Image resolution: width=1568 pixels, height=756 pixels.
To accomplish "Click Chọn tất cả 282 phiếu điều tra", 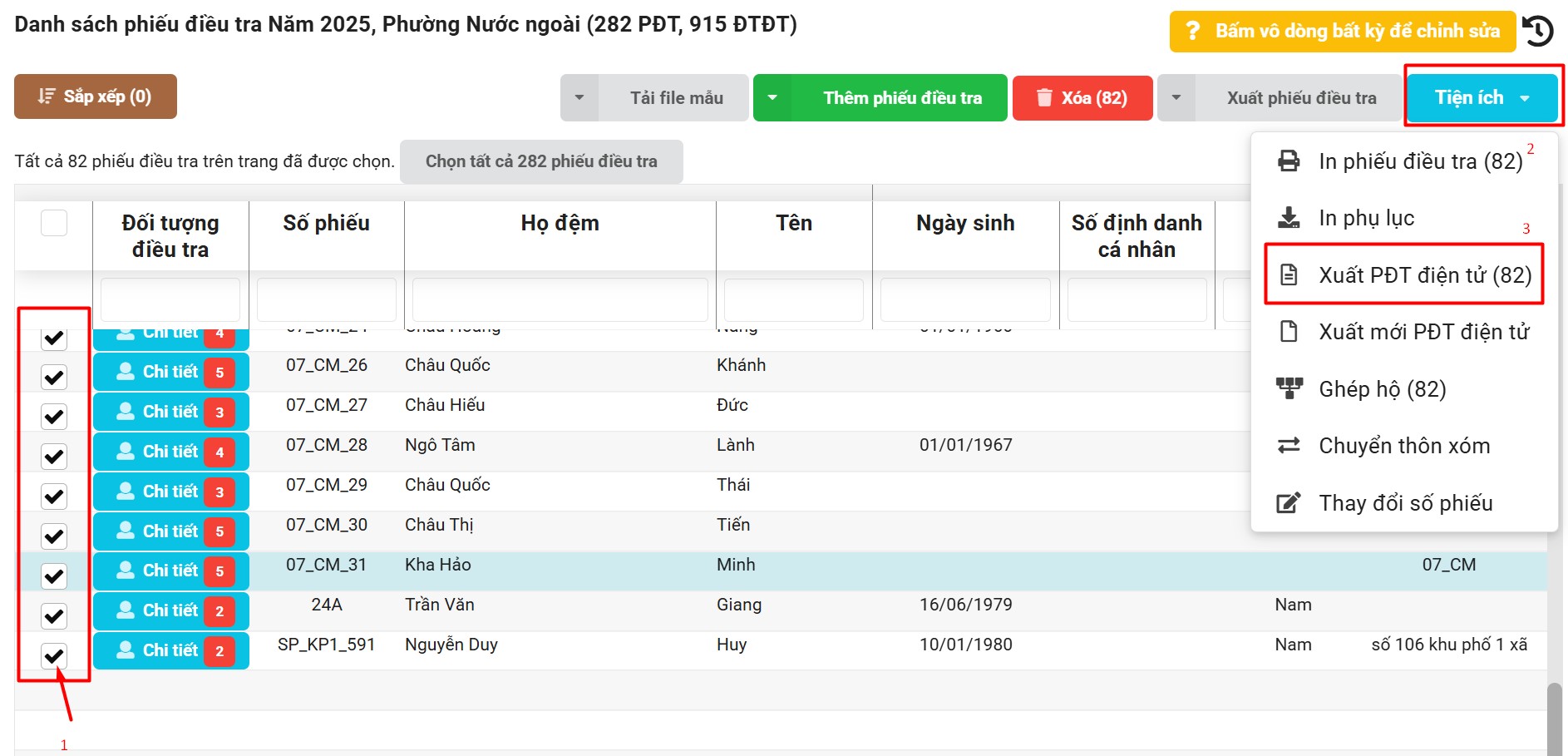I will pos(541,161).
